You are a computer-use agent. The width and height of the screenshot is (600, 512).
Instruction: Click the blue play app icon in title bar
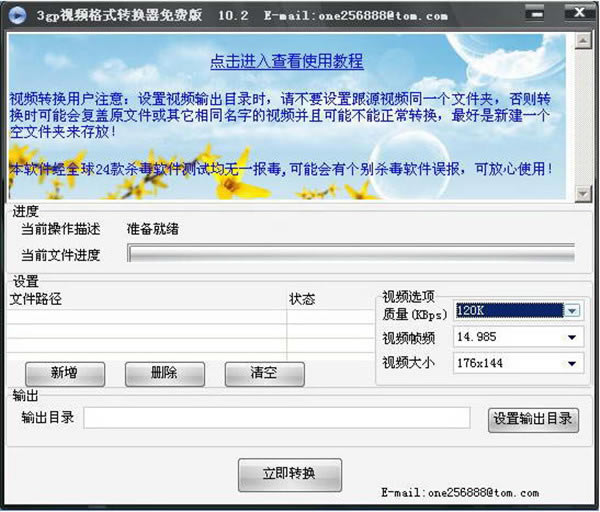click(17, 15)
